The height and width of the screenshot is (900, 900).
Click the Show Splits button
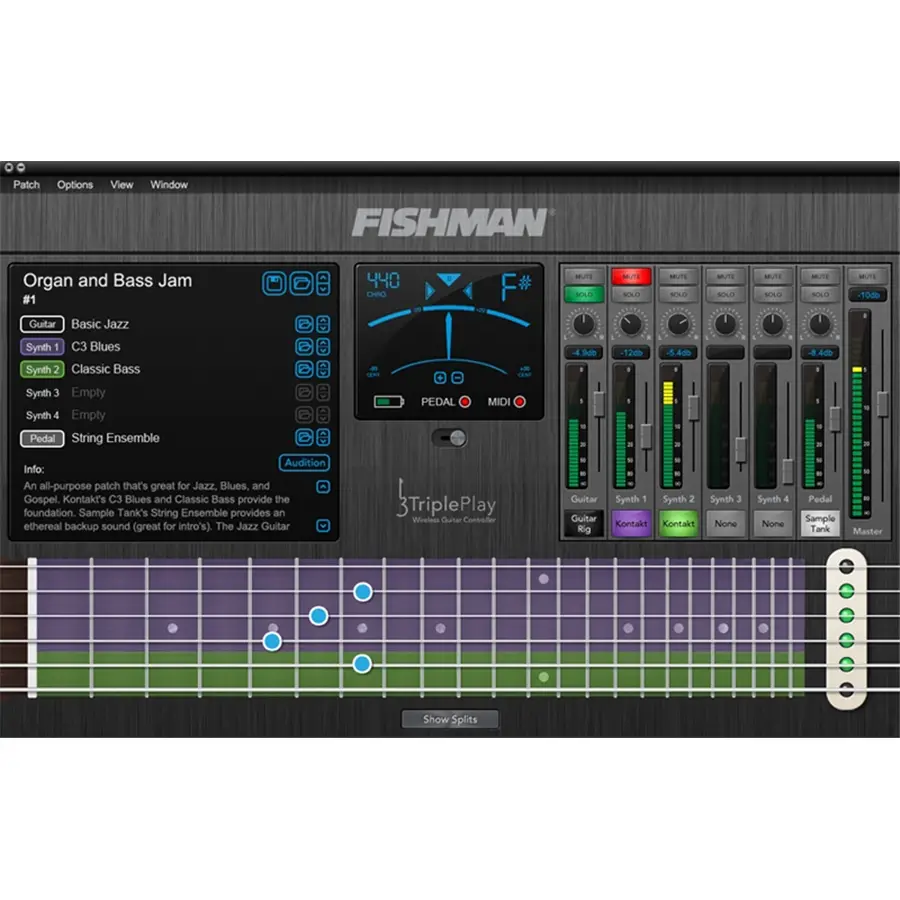[449, 718]
